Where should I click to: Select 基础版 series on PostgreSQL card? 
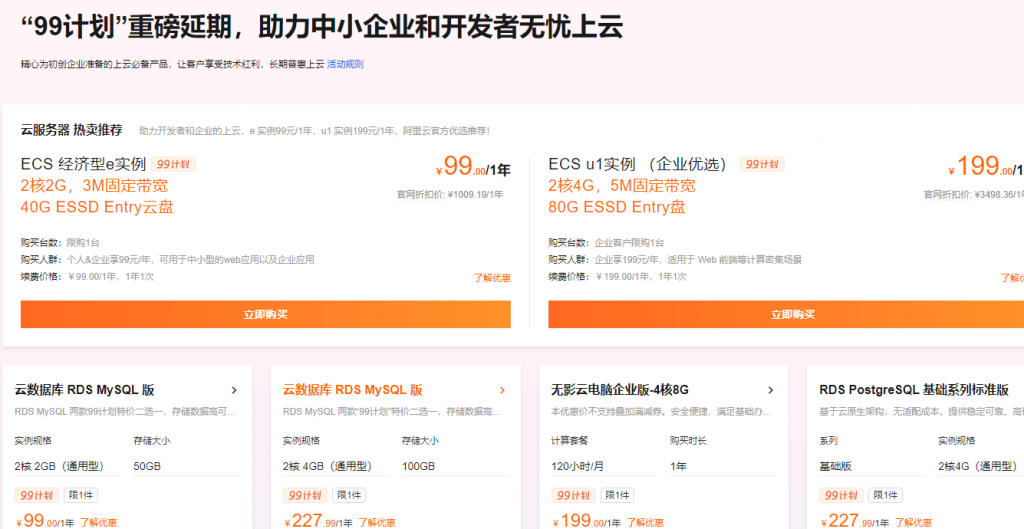[x=836, y=466]
